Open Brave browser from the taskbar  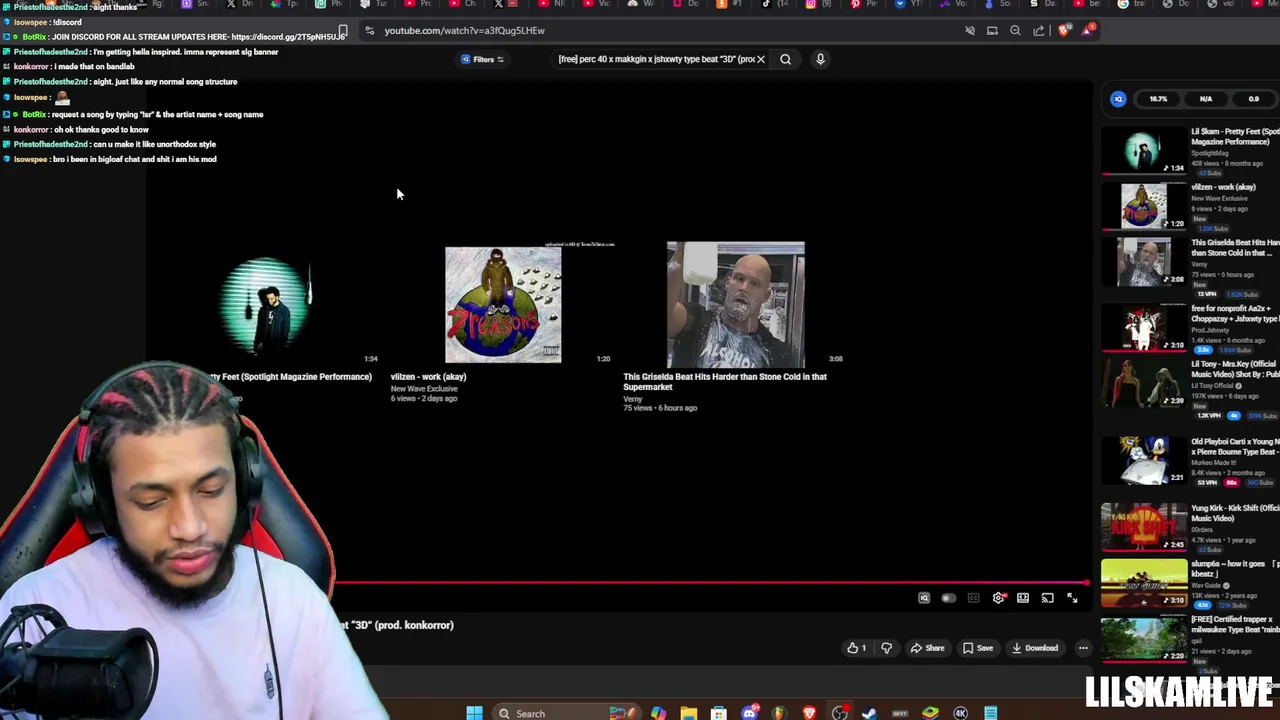click(809, 713)
